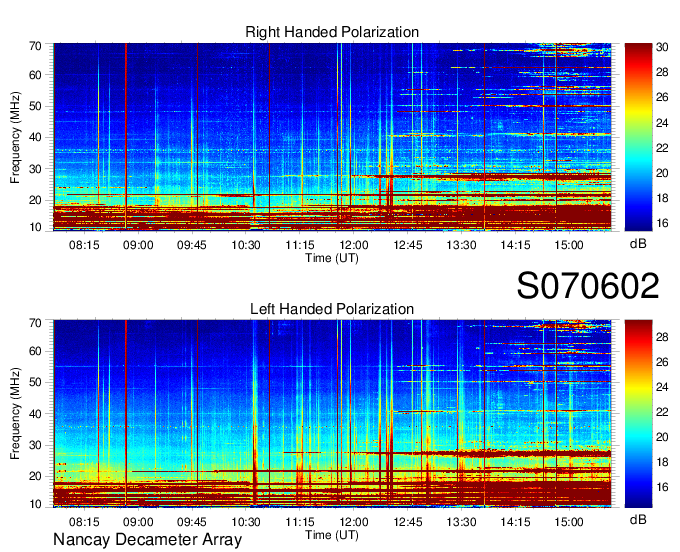Click the 30 dB value on the Right Handed color bar
Screen dimensions: 680x552
(662, 47)
